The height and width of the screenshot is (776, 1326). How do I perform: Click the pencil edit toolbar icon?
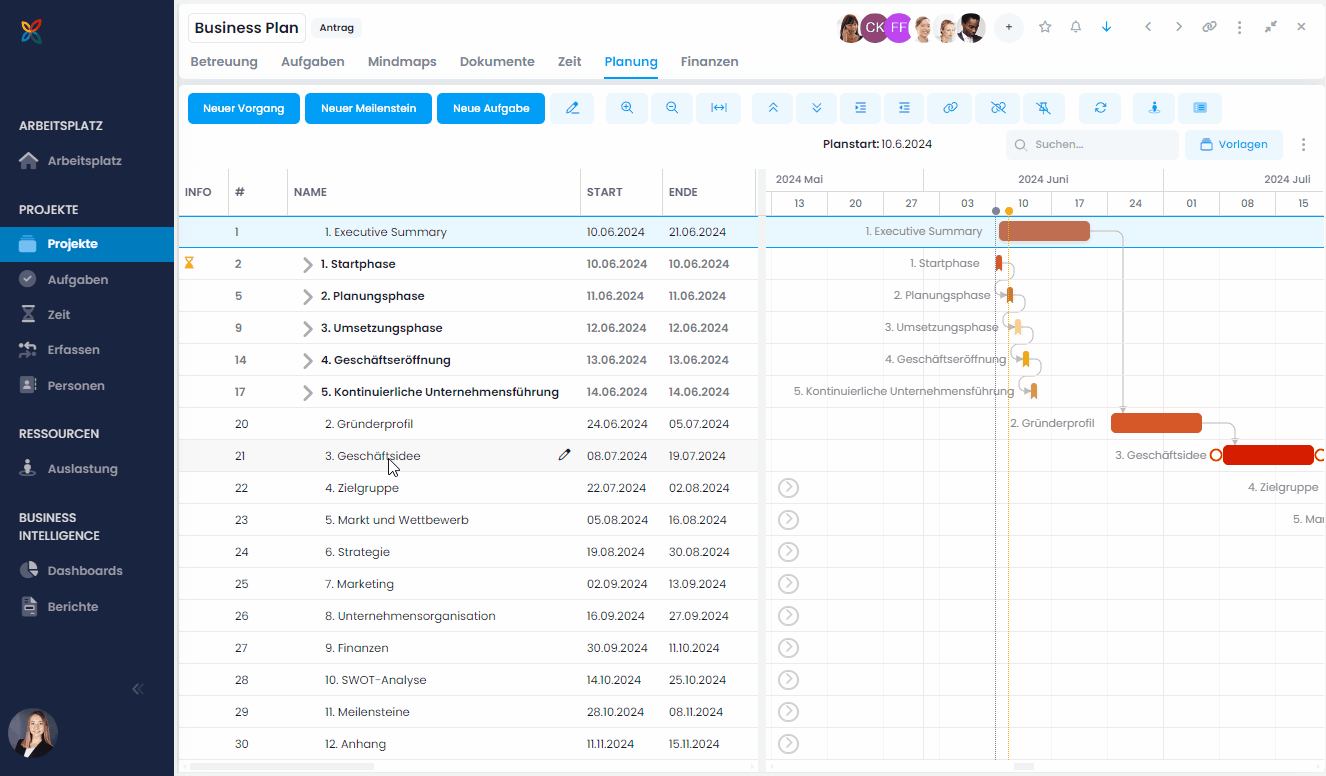coord(572,108)
